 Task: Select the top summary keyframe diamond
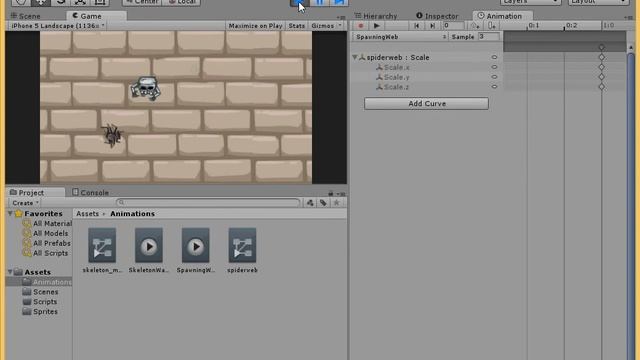[x=602, y=48]
